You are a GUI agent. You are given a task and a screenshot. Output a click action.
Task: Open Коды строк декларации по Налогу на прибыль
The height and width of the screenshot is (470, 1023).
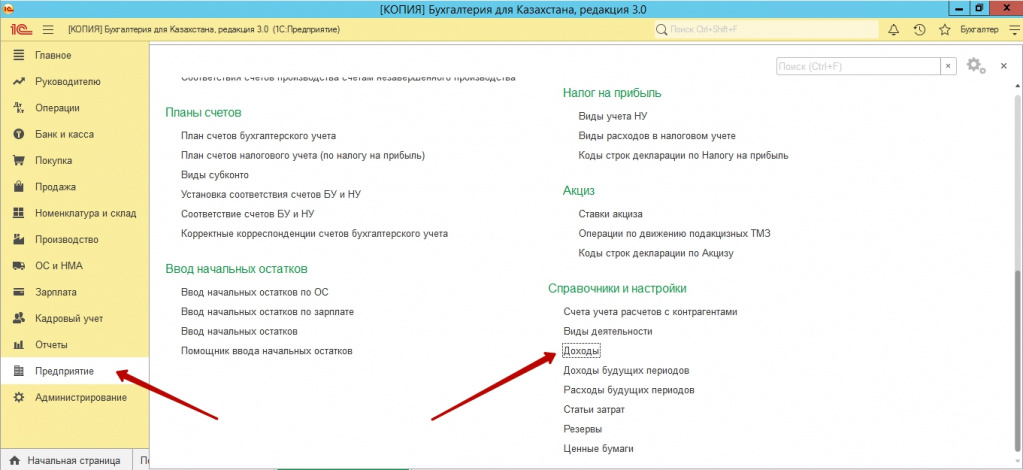pos(684,155)
